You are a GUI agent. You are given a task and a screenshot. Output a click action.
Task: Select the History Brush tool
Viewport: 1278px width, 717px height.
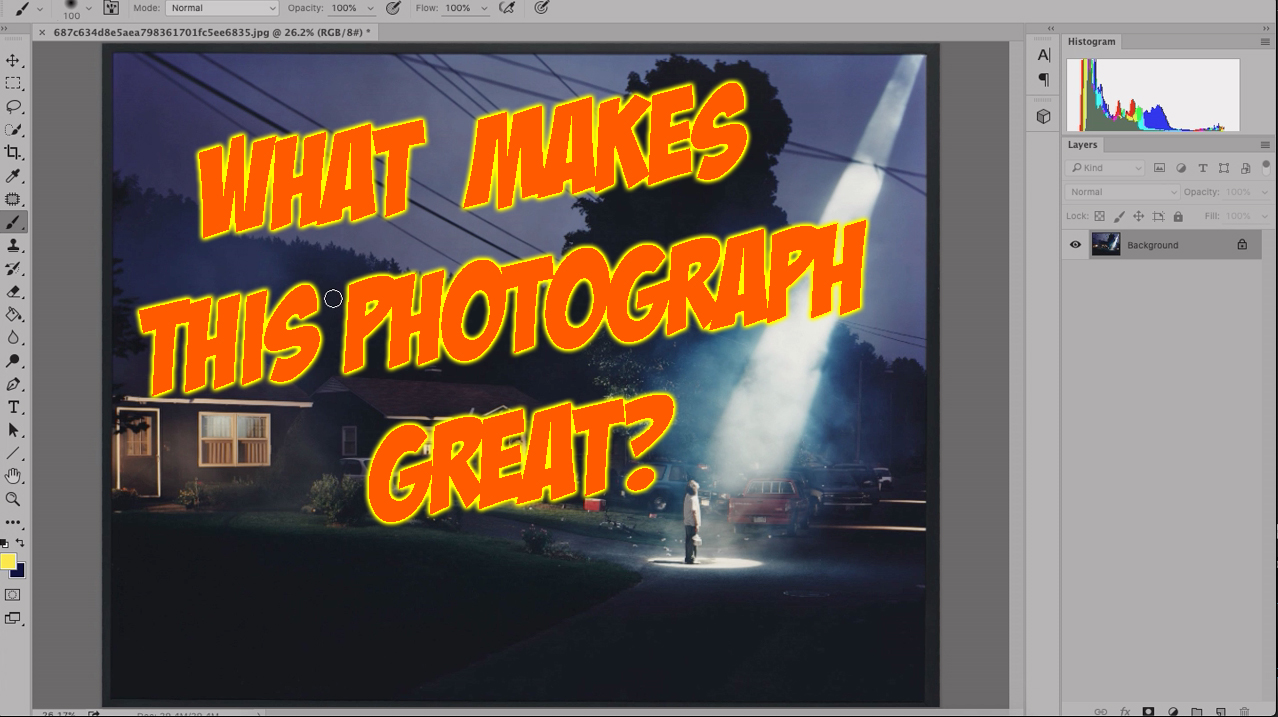pos(13,268)
